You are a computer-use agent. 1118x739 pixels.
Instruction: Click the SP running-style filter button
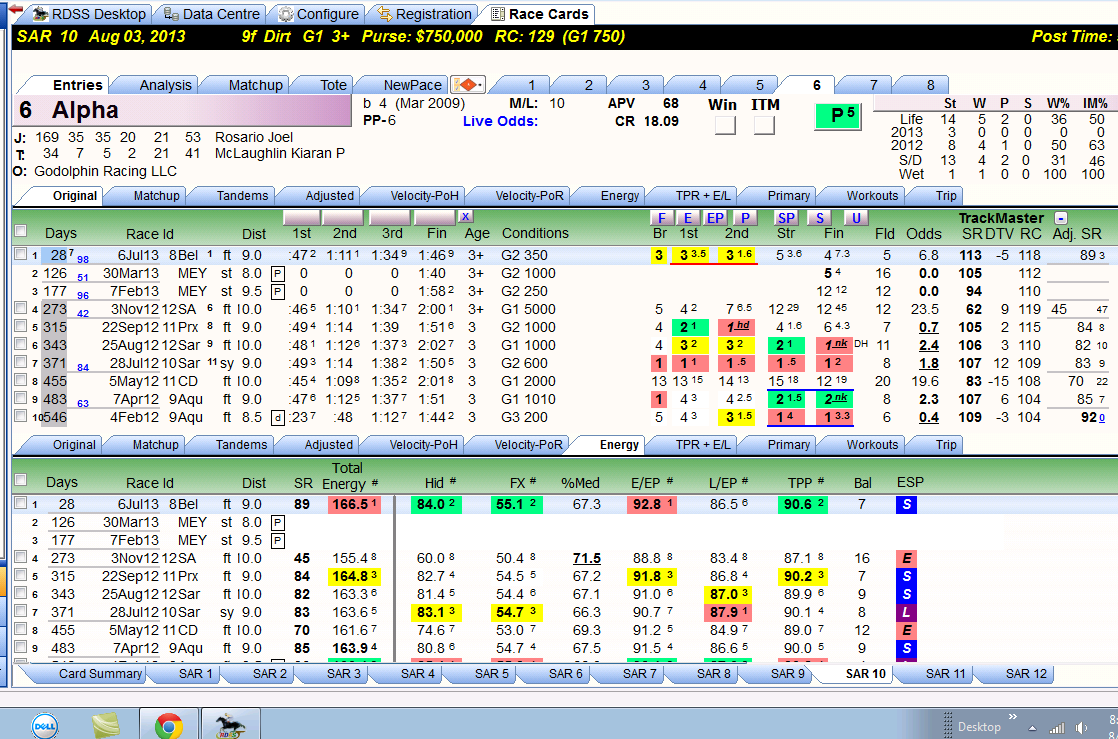click(786, 218)
